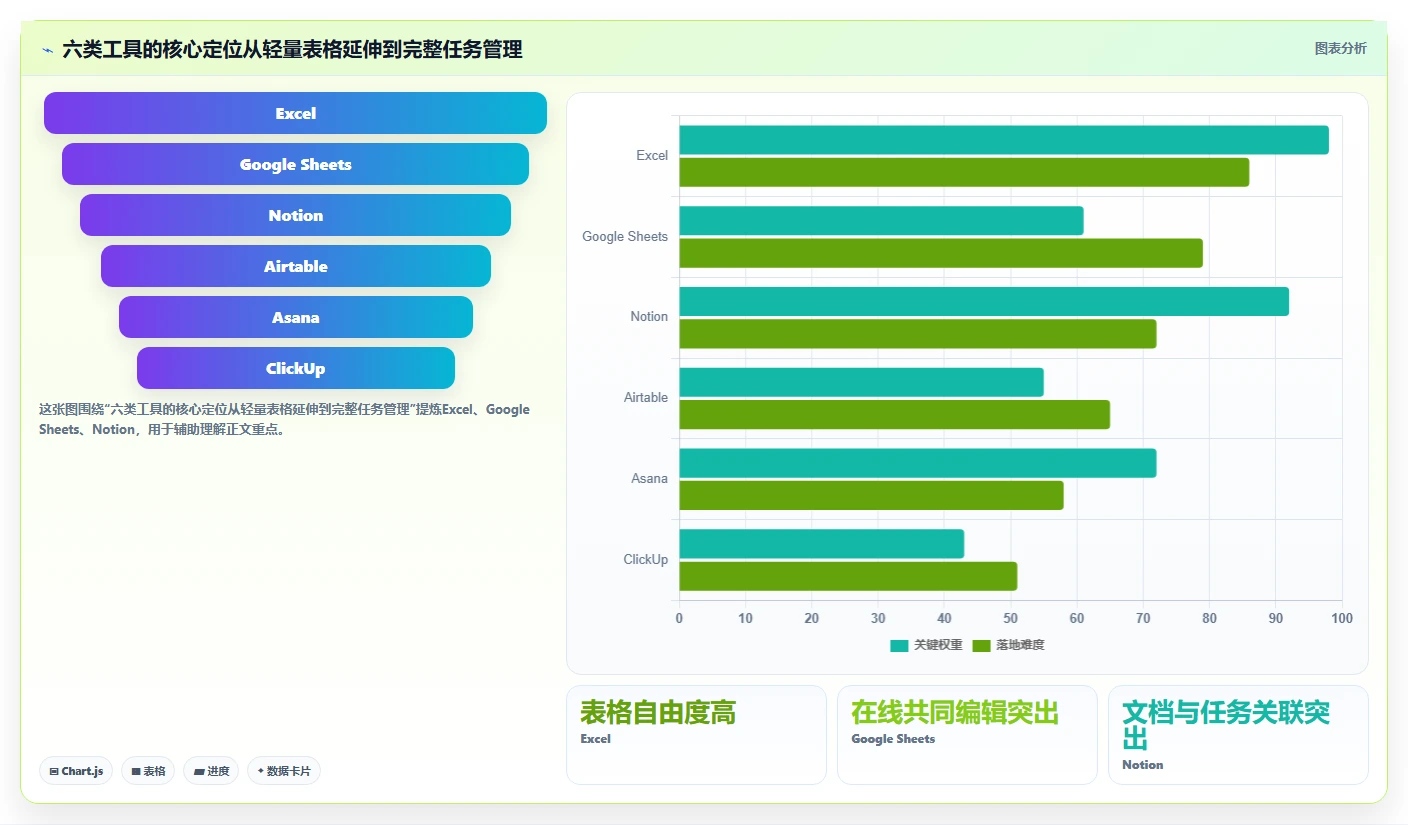Click the 100 x-axis tick value
The height and width of the screenshot is (825, 1408).
1342,618
